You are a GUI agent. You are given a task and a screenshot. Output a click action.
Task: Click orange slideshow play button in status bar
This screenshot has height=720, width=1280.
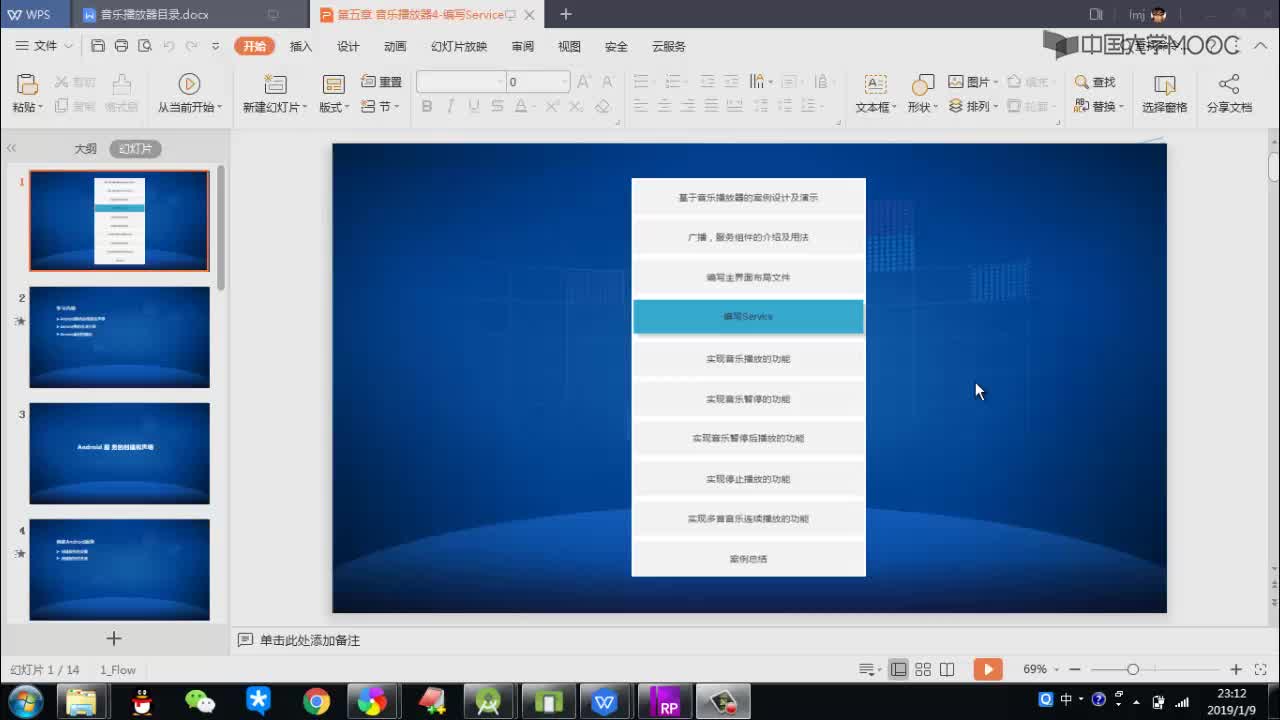(x=988, y=669)
